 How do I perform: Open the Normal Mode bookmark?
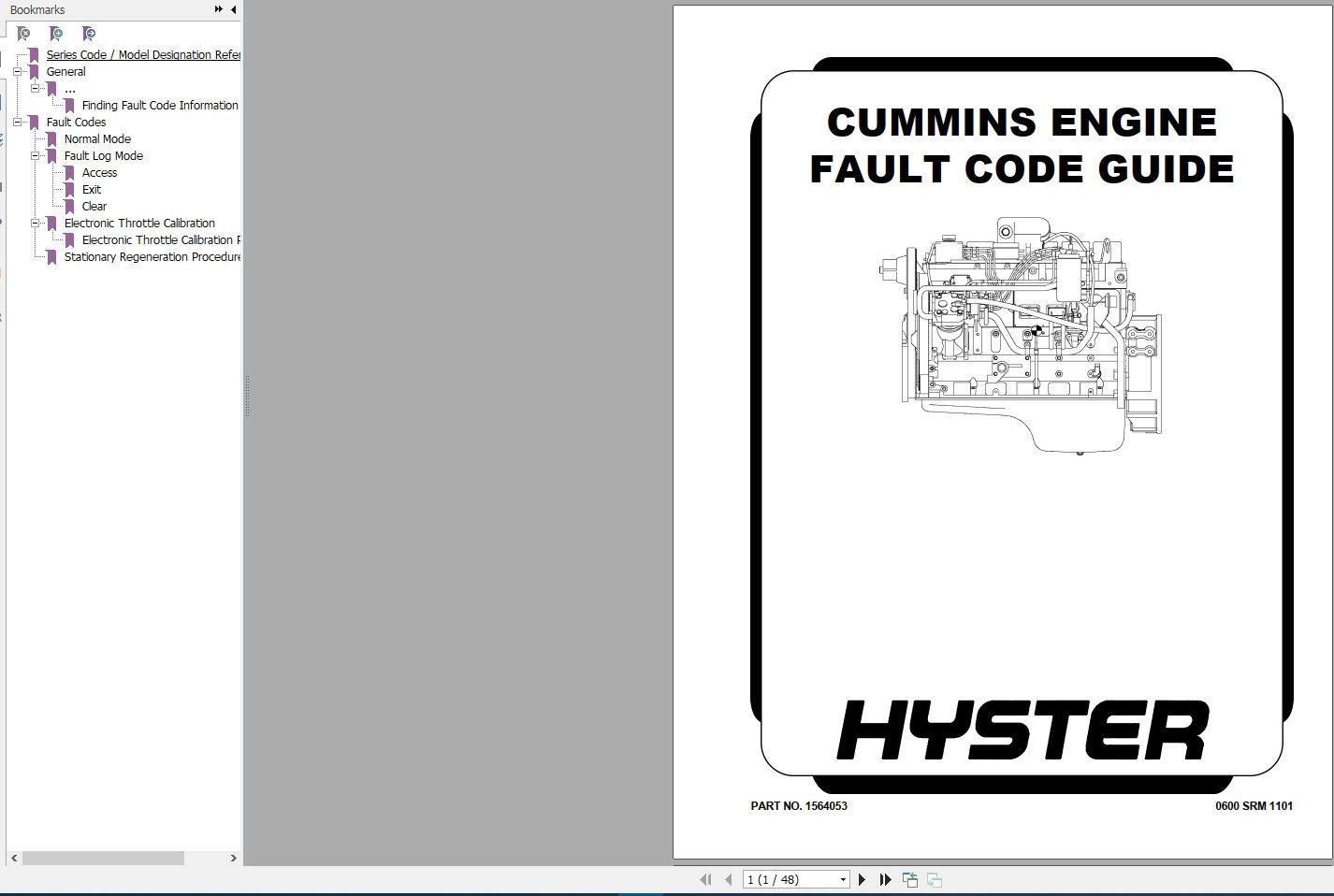[97, 138]
